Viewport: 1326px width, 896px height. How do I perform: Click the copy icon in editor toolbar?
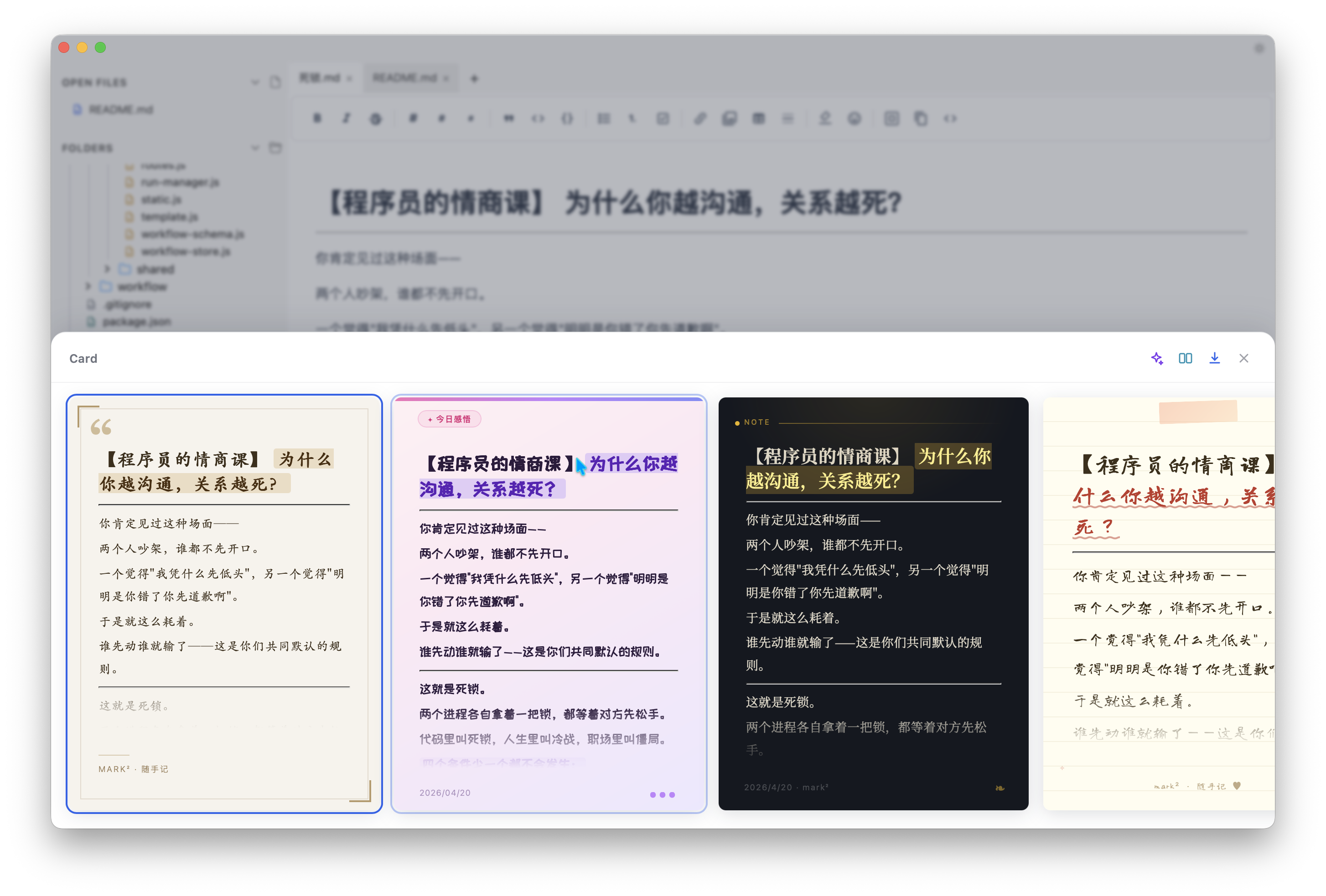click(x=920, y=118)
